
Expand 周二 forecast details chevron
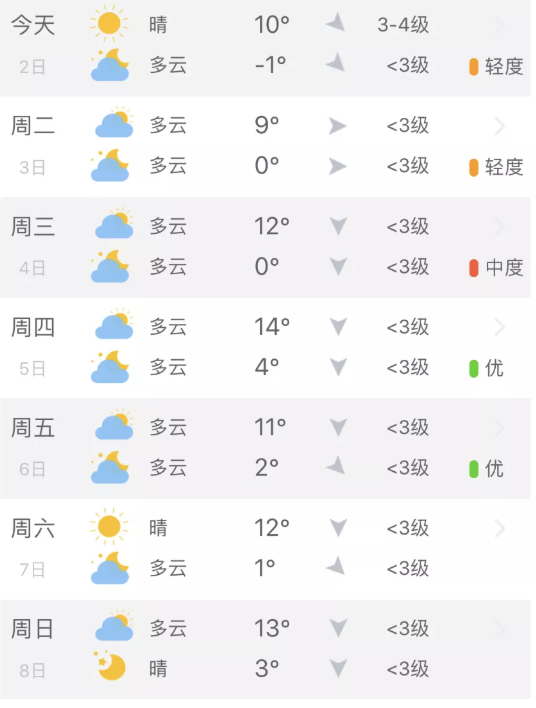pyautogui.click(x=499, y=126)
